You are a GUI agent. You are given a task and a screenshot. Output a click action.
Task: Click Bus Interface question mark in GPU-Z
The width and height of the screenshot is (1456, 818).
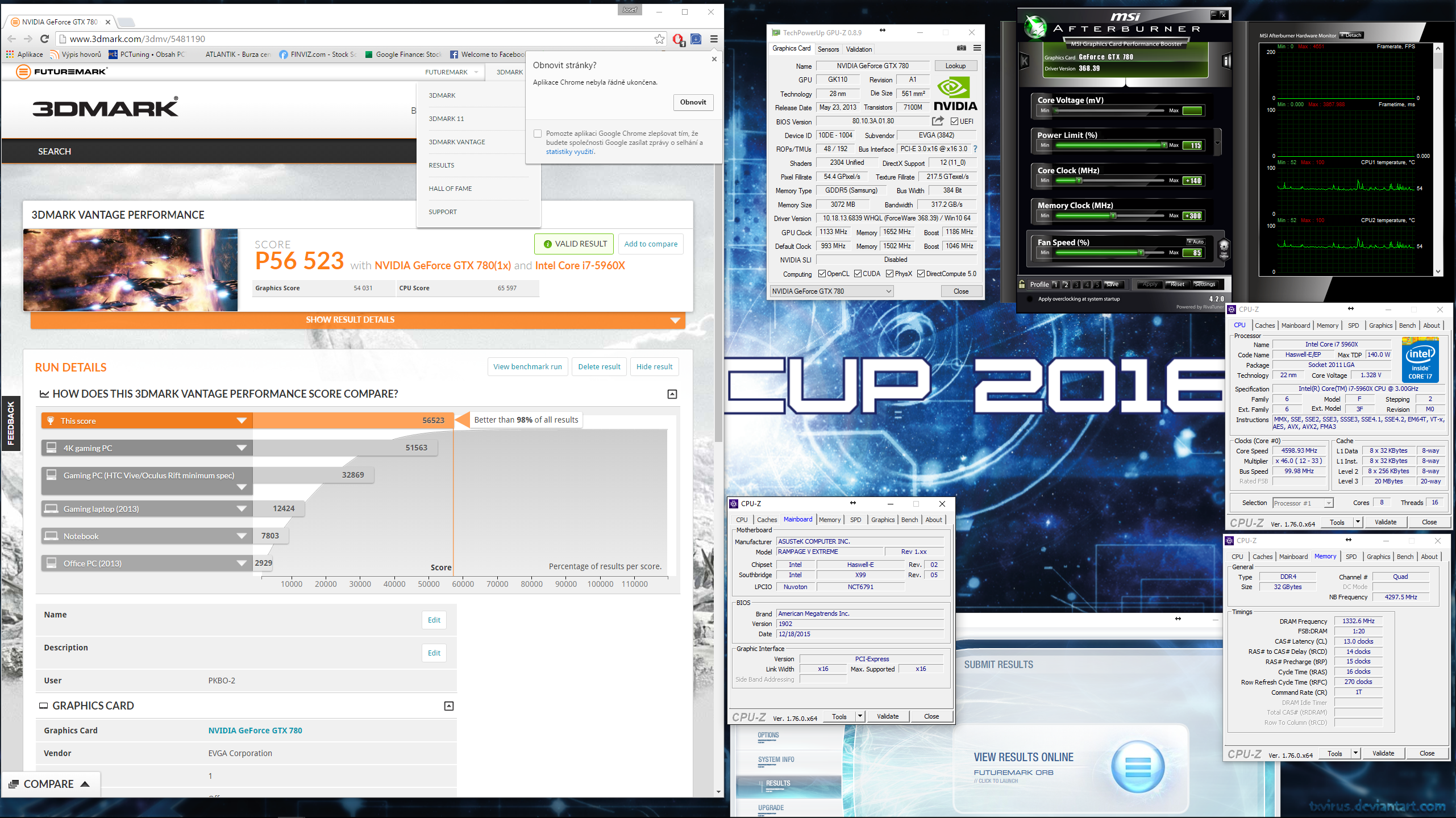tap(975, 149)
